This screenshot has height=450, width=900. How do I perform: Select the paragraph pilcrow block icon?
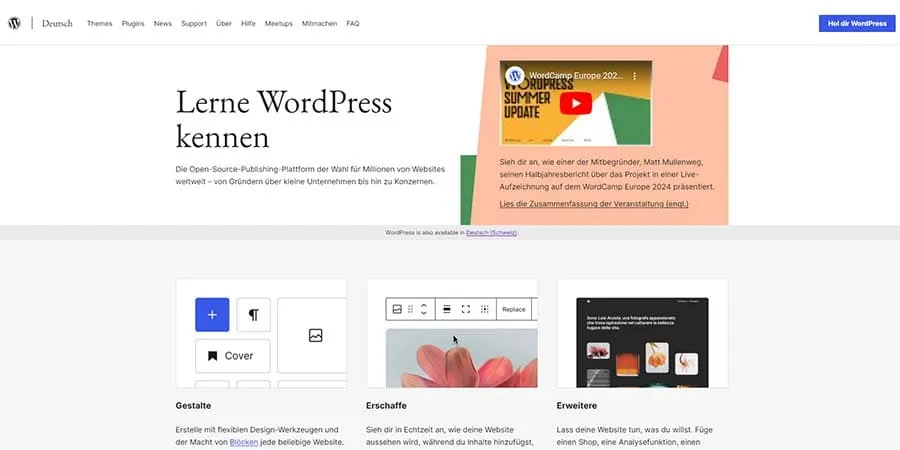[253, 315]
